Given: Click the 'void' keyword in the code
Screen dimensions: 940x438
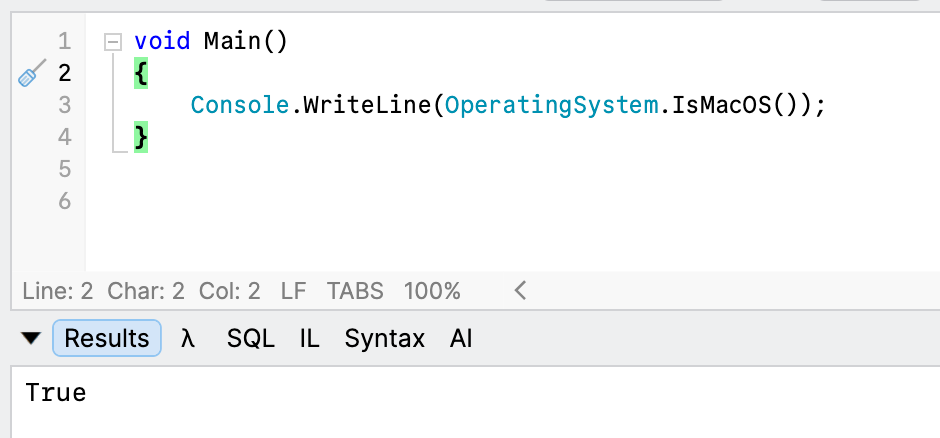Looking at the screenshot, I should (162, 41).
